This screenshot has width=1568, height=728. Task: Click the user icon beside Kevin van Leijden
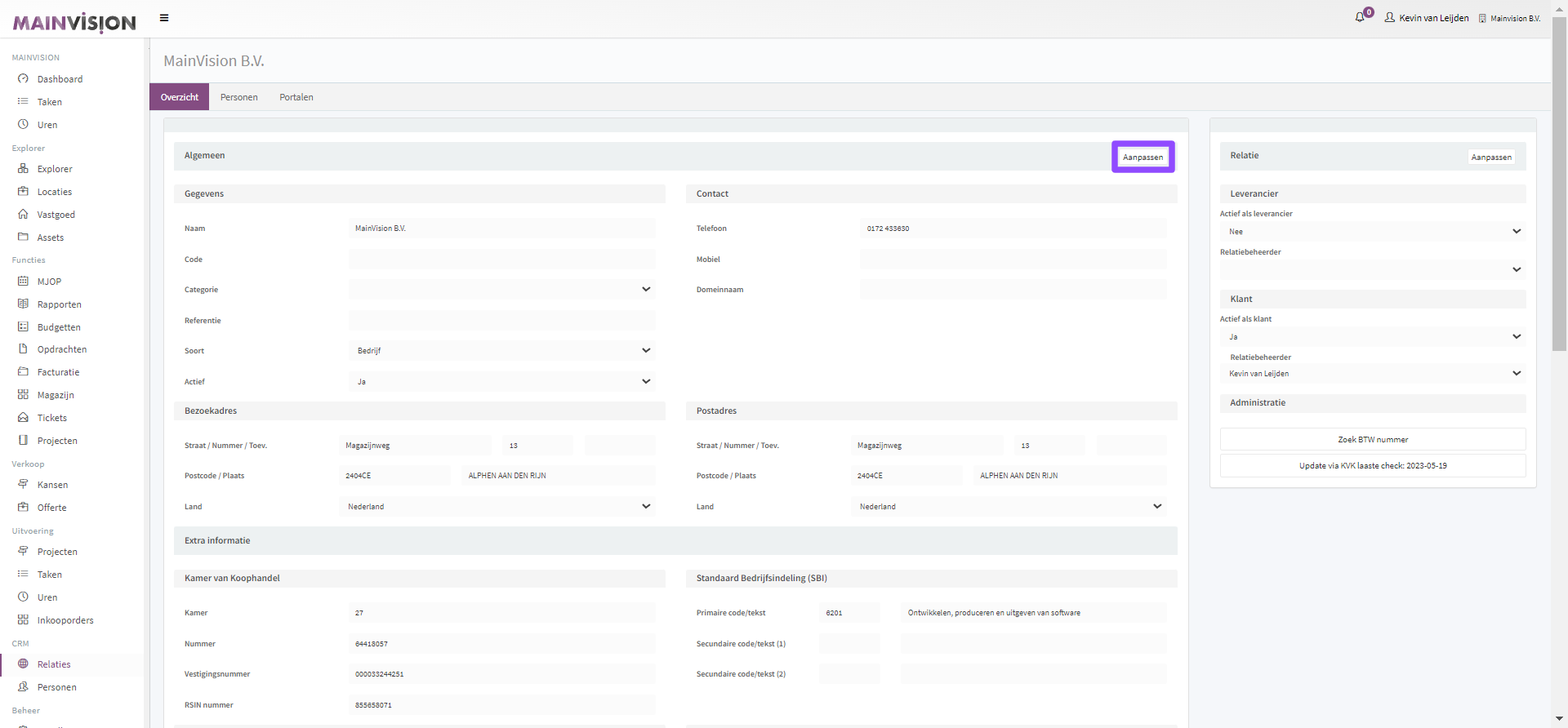coord(1389,17)
